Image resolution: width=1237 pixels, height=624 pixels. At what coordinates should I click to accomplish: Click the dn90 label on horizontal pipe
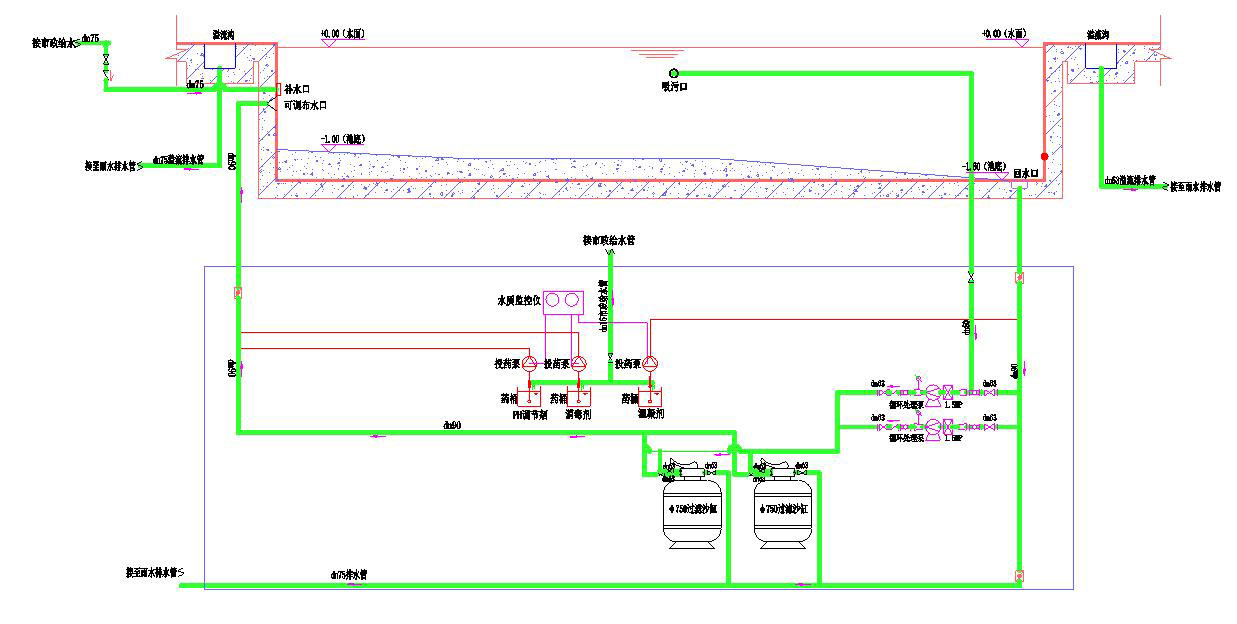click(452, 426)
